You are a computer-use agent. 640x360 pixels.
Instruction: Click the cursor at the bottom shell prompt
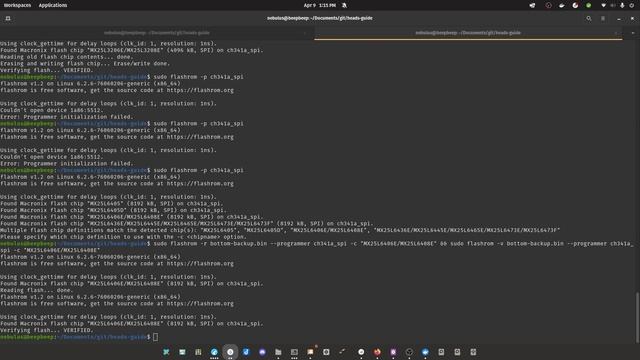click(x=156, y=337)
